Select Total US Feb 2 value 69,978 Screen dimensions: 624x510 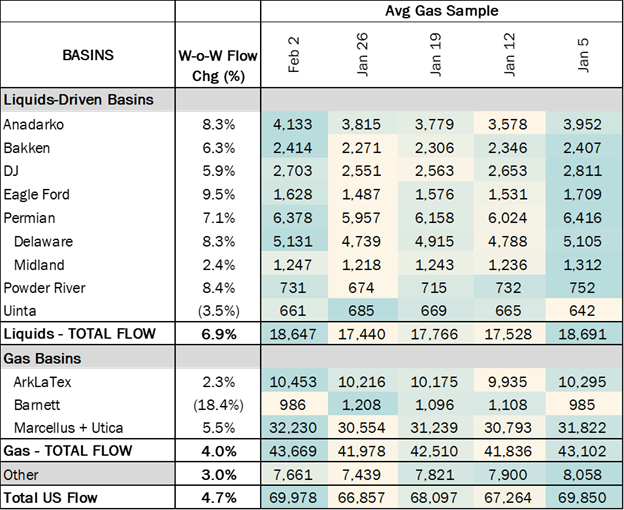point(293,498)
